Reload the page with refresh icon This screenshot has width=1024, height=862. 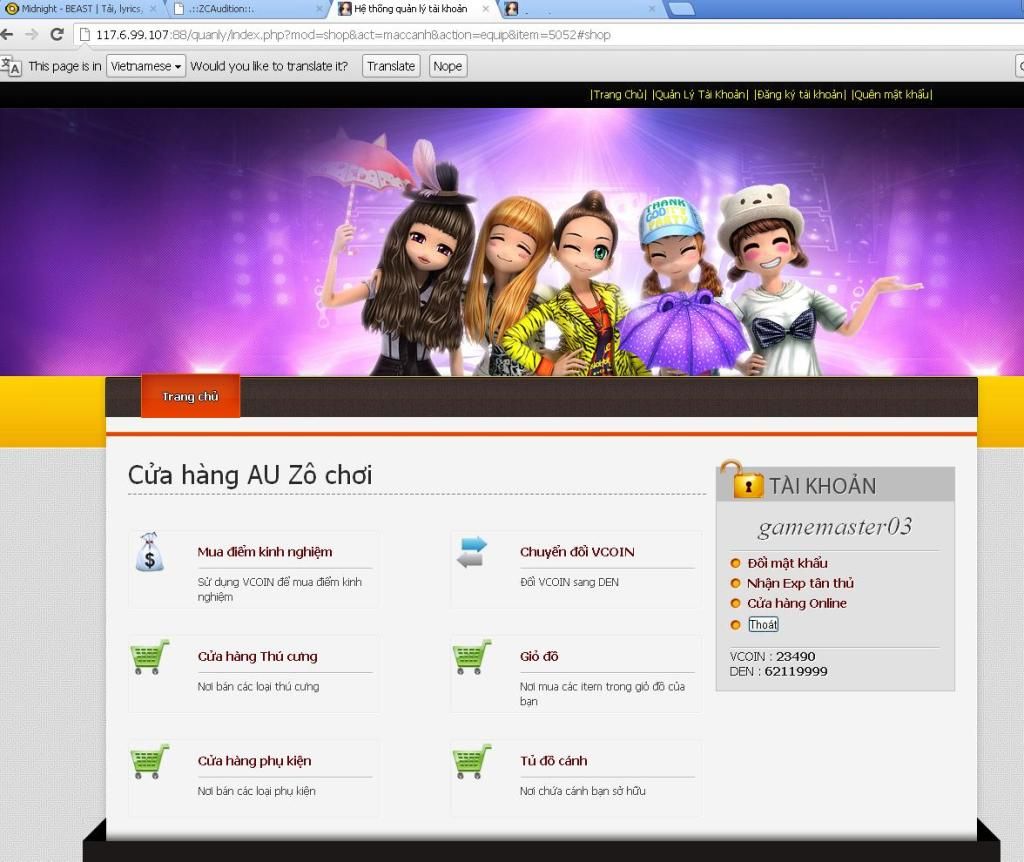click(57, 34)
